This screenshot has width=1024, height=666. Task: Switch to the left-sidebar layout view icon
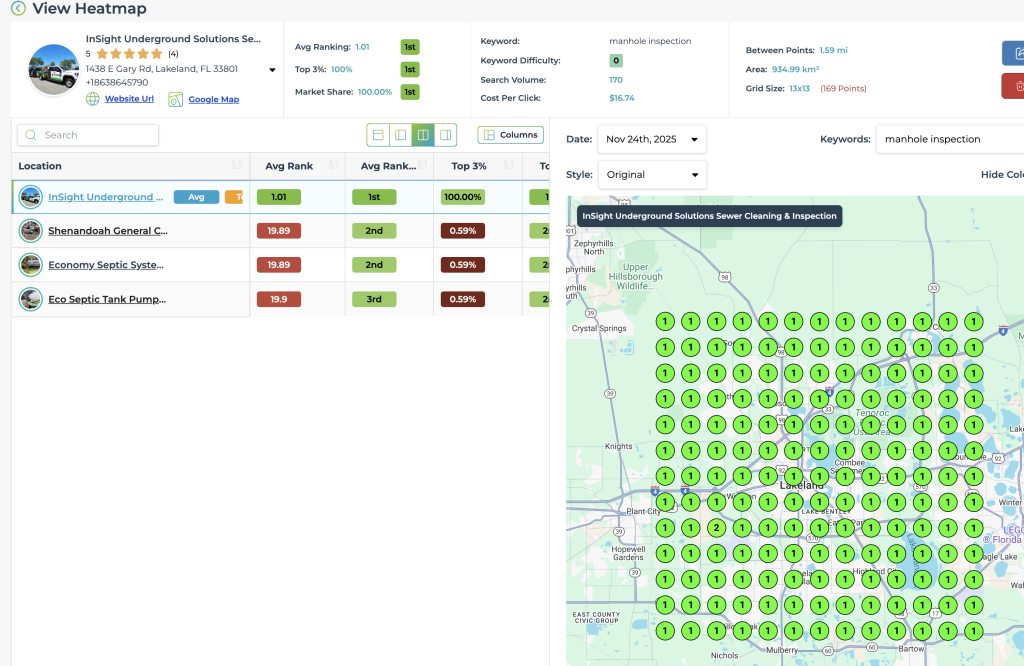(x=400, y=135)
